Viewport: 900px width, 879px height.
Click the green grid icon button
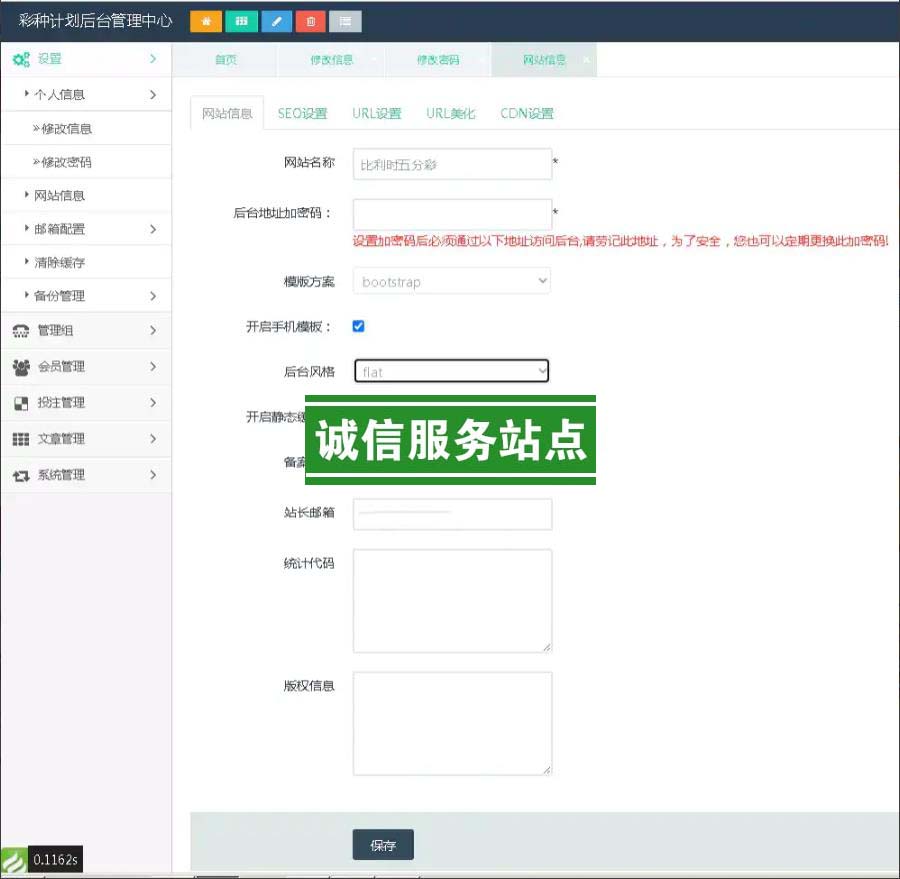point(241,21)
